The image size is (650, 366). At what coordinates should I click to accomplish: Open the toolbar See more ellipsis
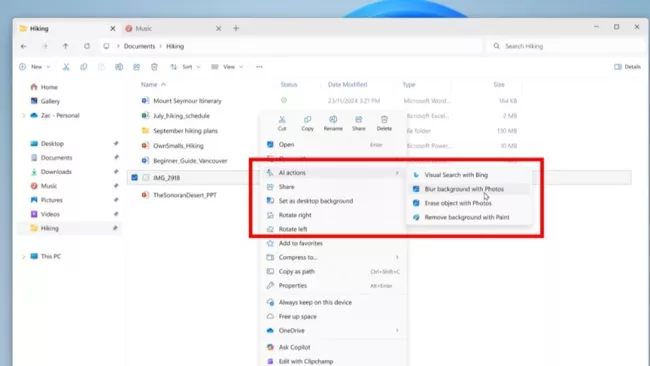(259, 67)
